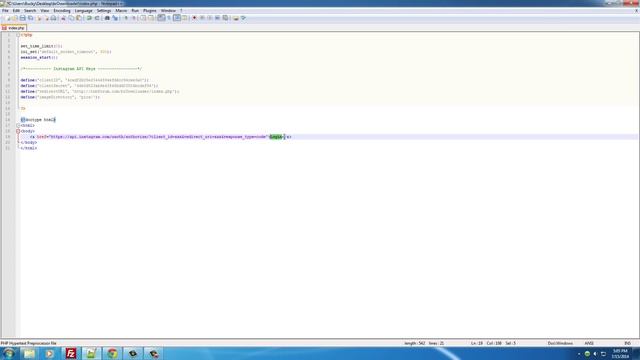The width and height of the screenshot is (640, 360).
Task: Open the Replace dialog toolbar icon
Action: pos(115,18)
